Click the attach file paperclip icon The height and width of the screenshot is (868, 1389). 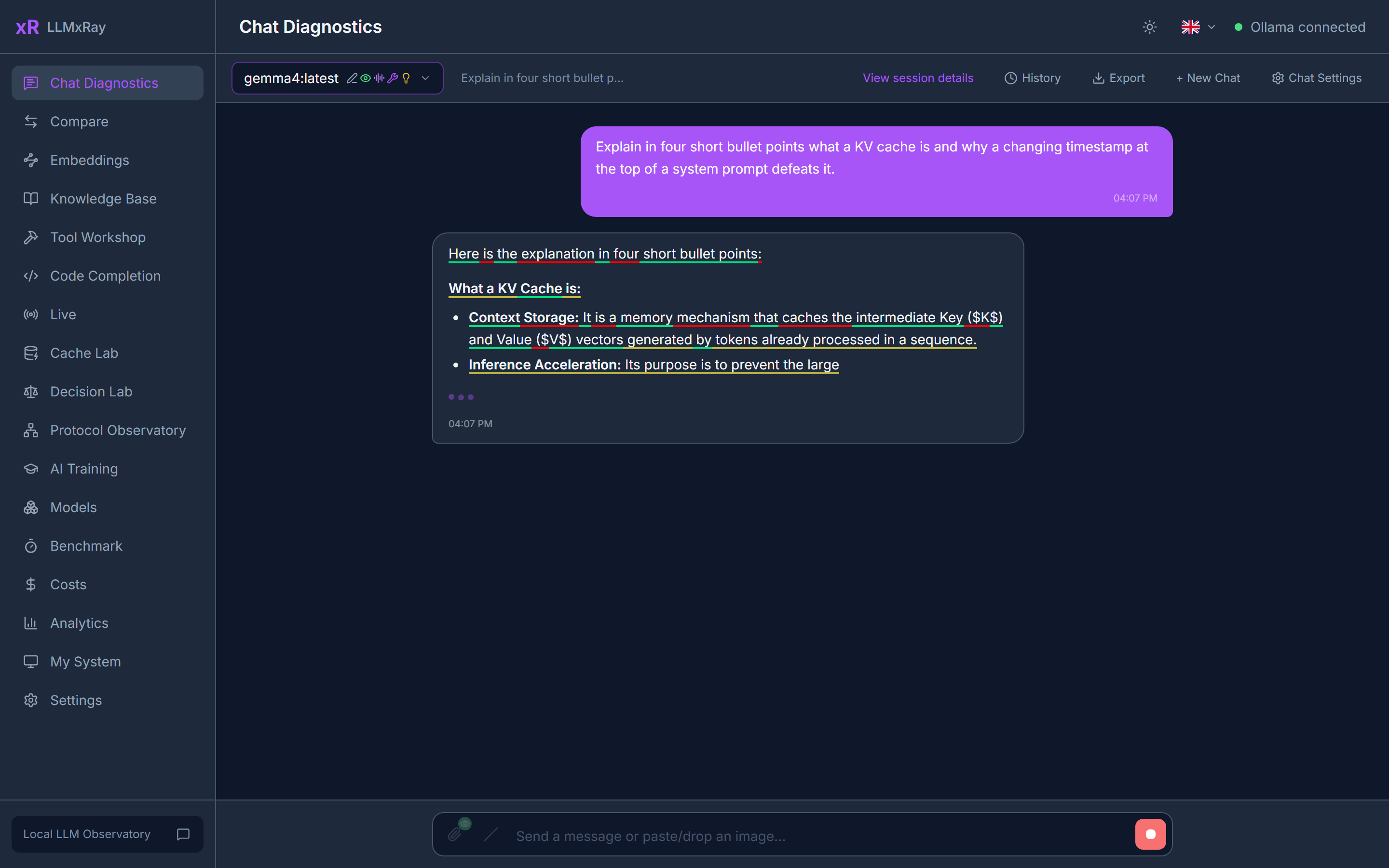coord(455,834)
